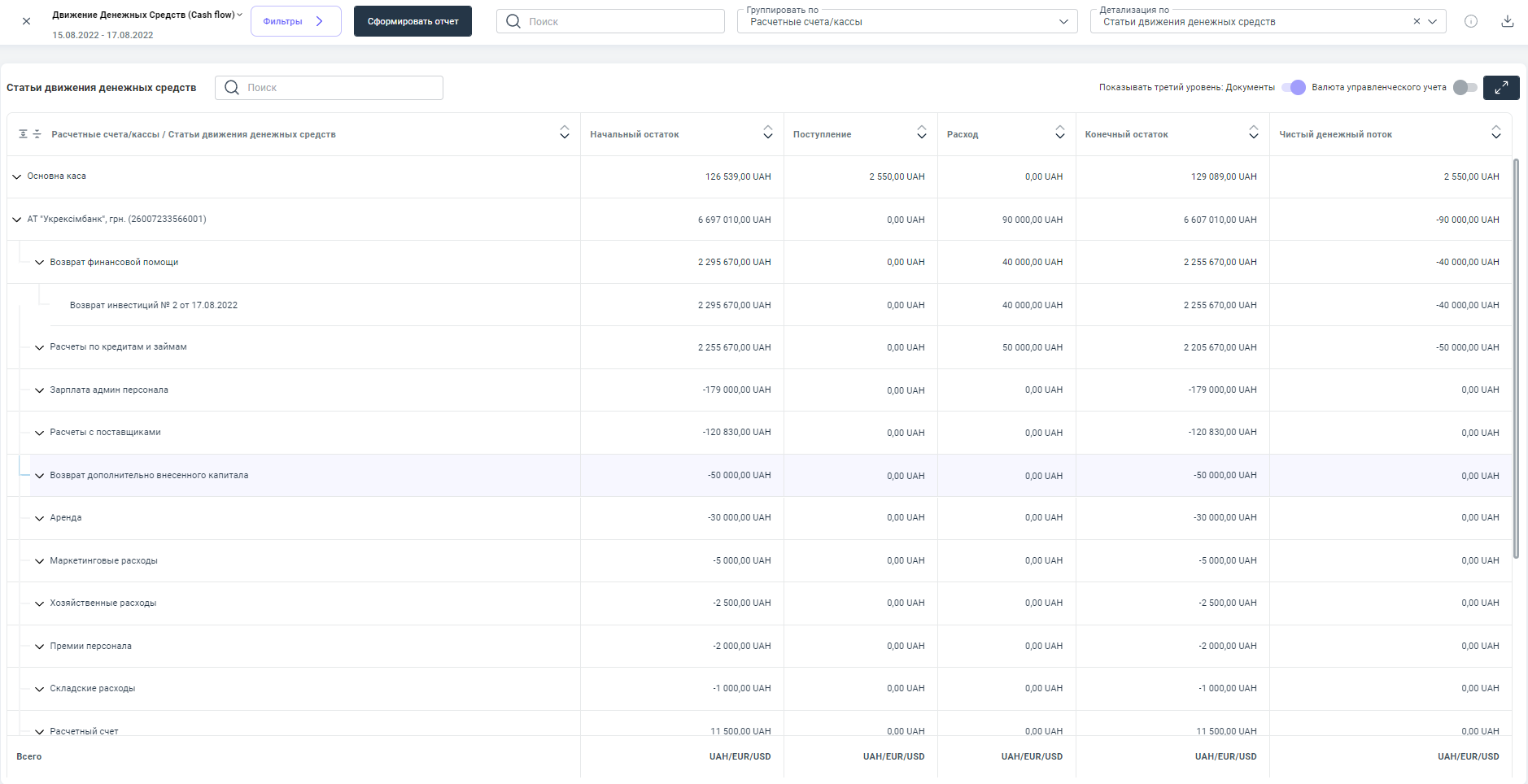Click the download report icon
The height and width of the screenshot is (784, 1528).
pos(1507,21)
